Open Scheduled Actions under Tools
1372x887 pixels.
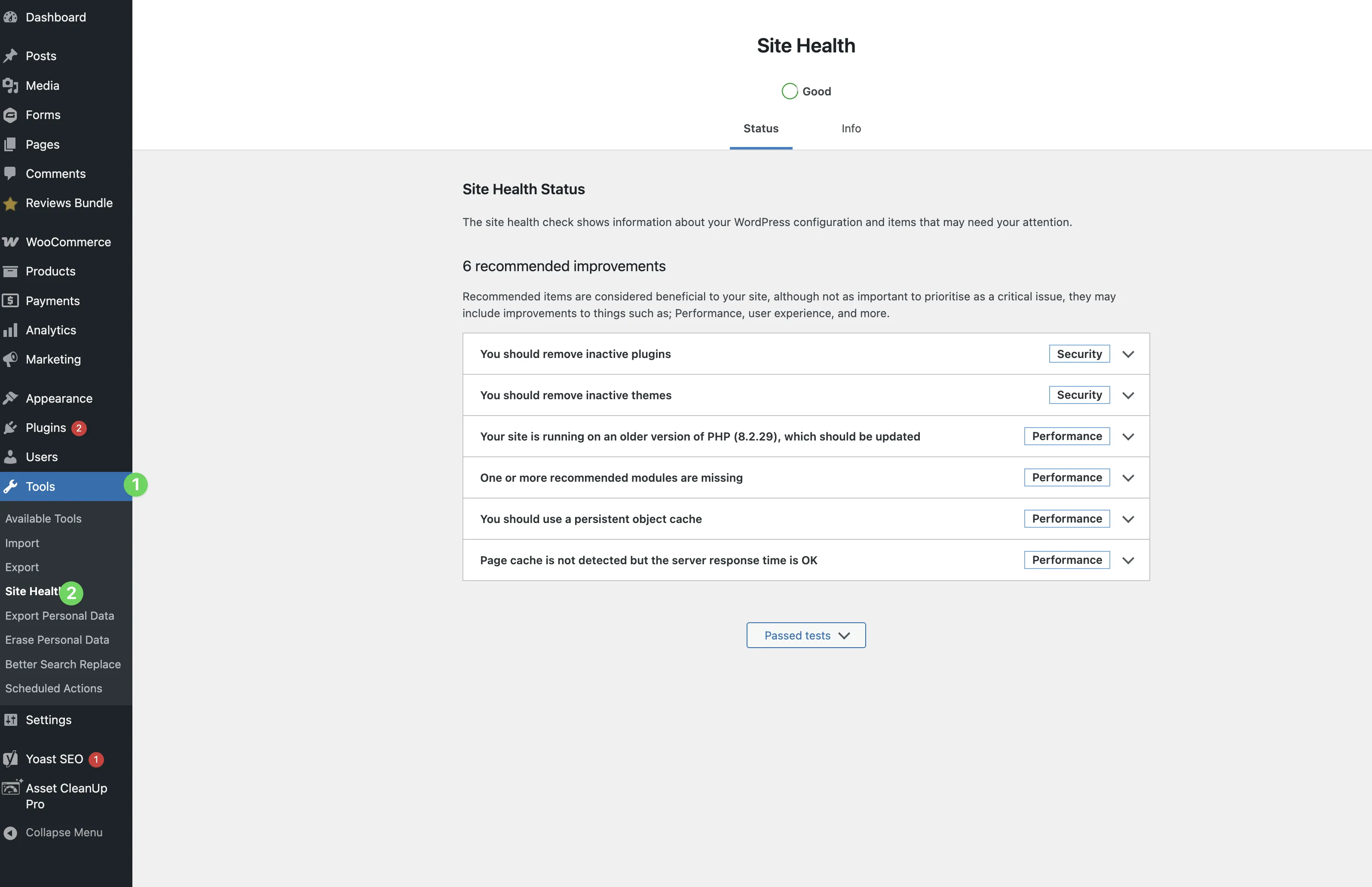54,688
